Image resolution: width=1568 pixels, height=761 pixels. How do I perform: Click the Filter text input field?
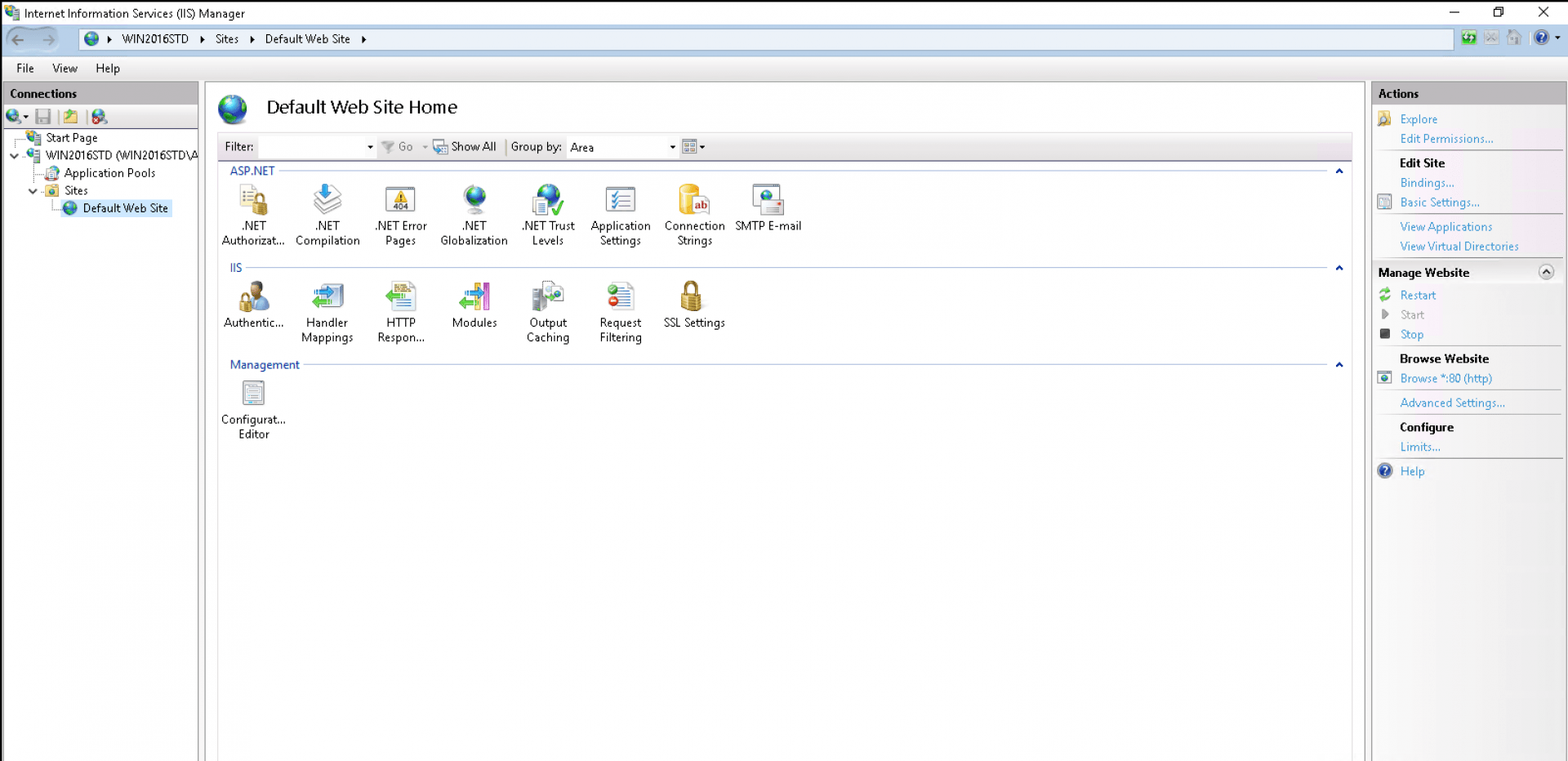311,147
